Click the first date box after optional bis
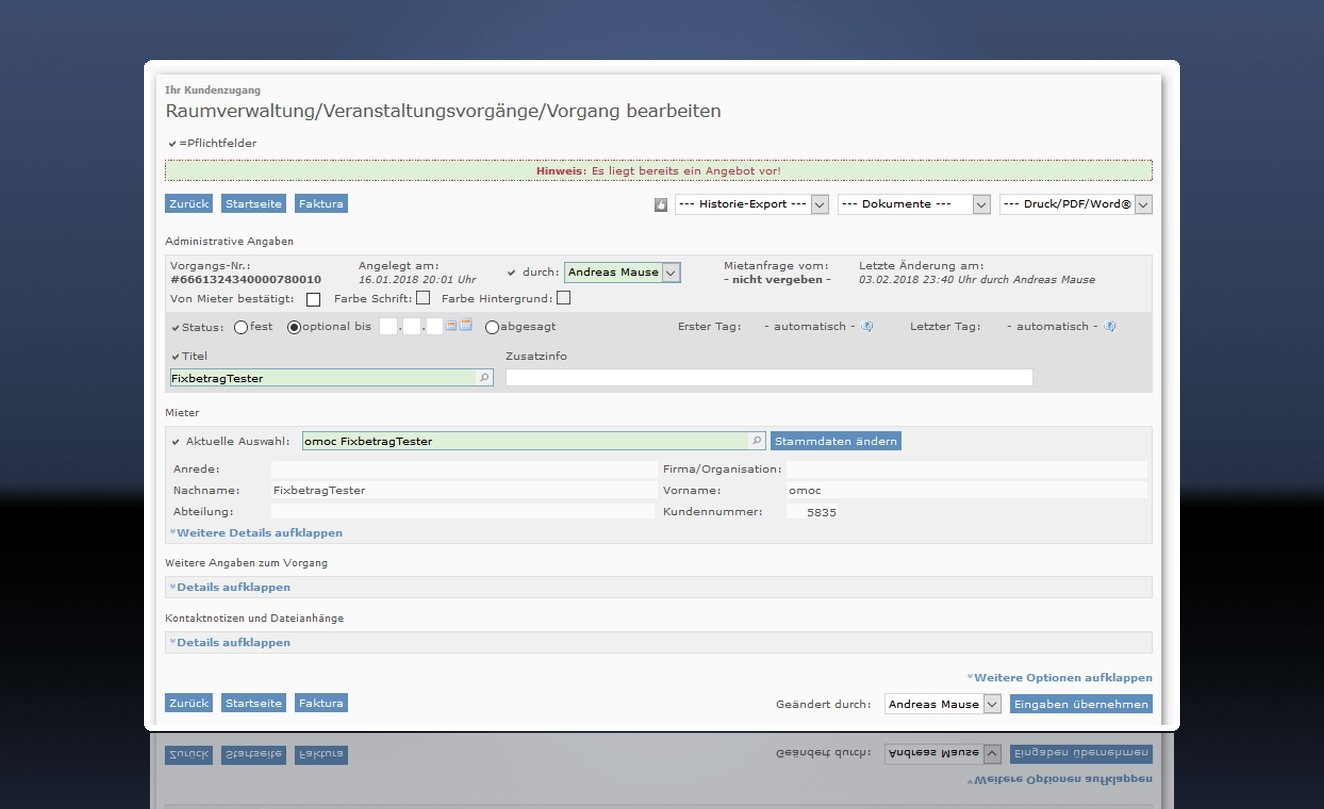 coord(388,327)
